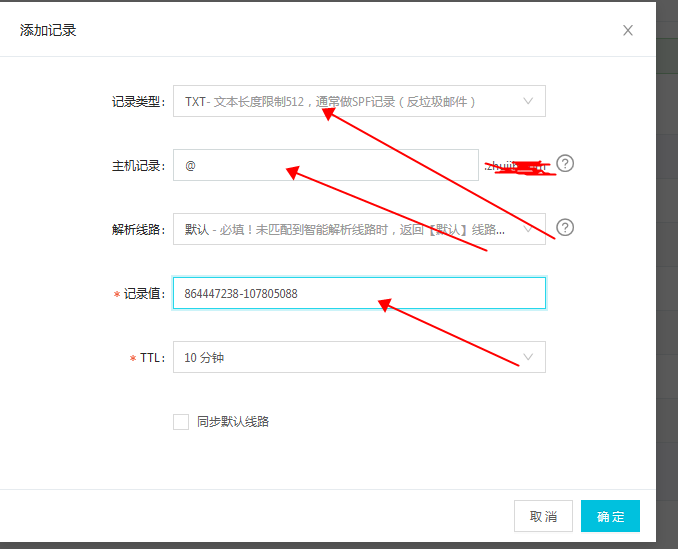Click the 记录类型 field label
The image size is (678, 549).
(136, 102)
